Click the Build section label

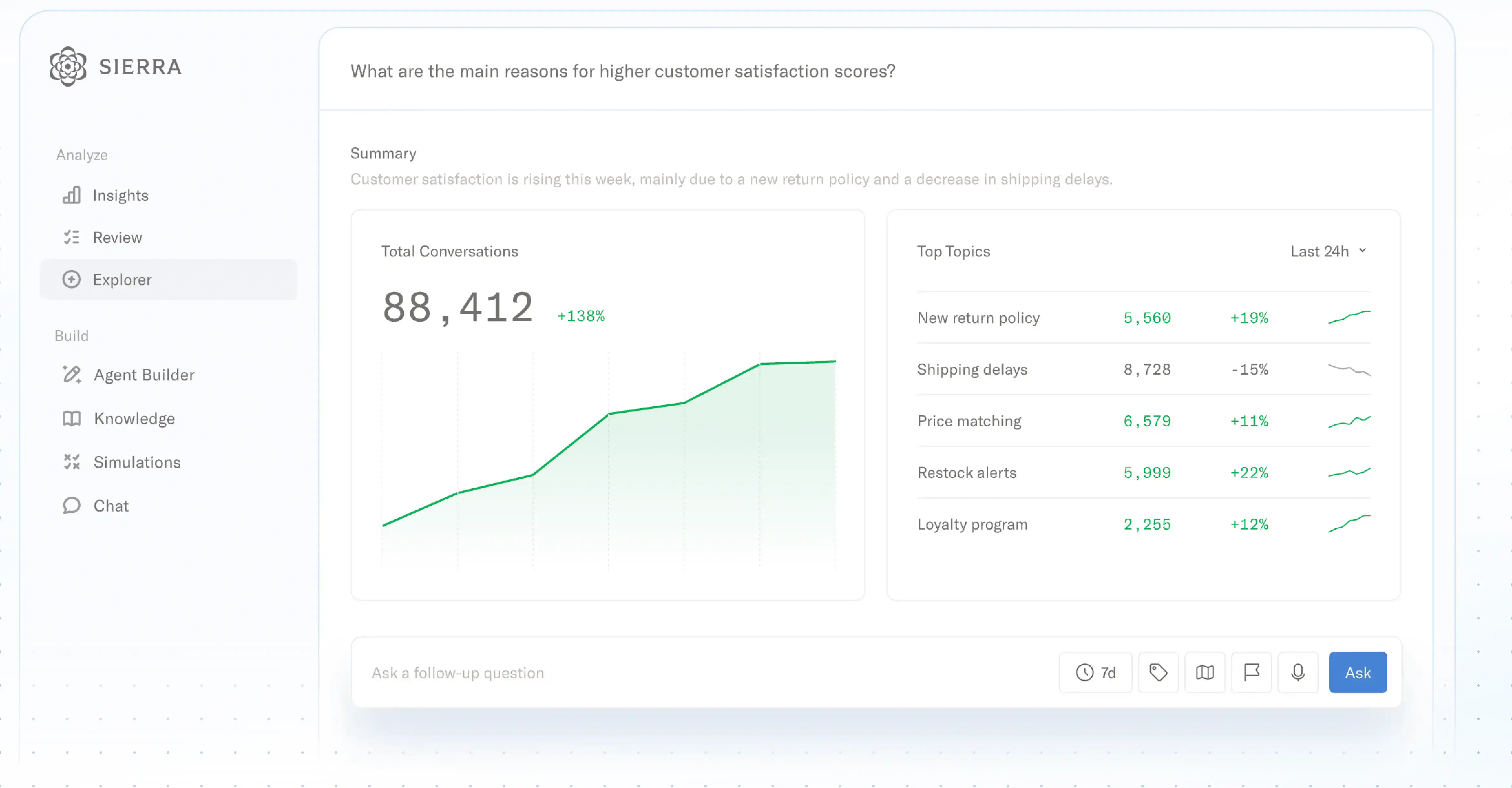[x=72, y=336]
